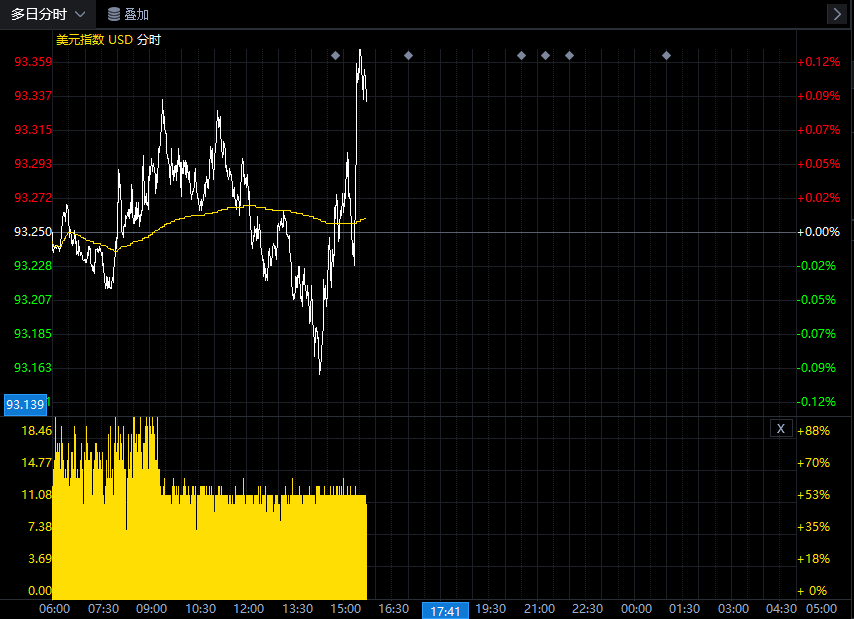The height and width of the screenshot is (619, 854).
Task: Click the 分时 label beside USD
Action: (x=149, y=40)
